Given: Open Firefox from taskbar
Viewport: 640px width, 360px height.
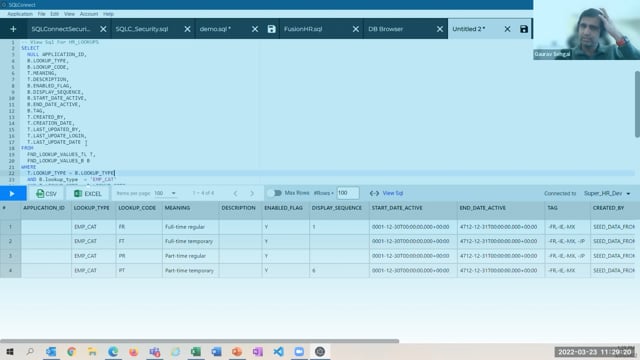Looking at the screenshot, I should [x=133, y=351].
